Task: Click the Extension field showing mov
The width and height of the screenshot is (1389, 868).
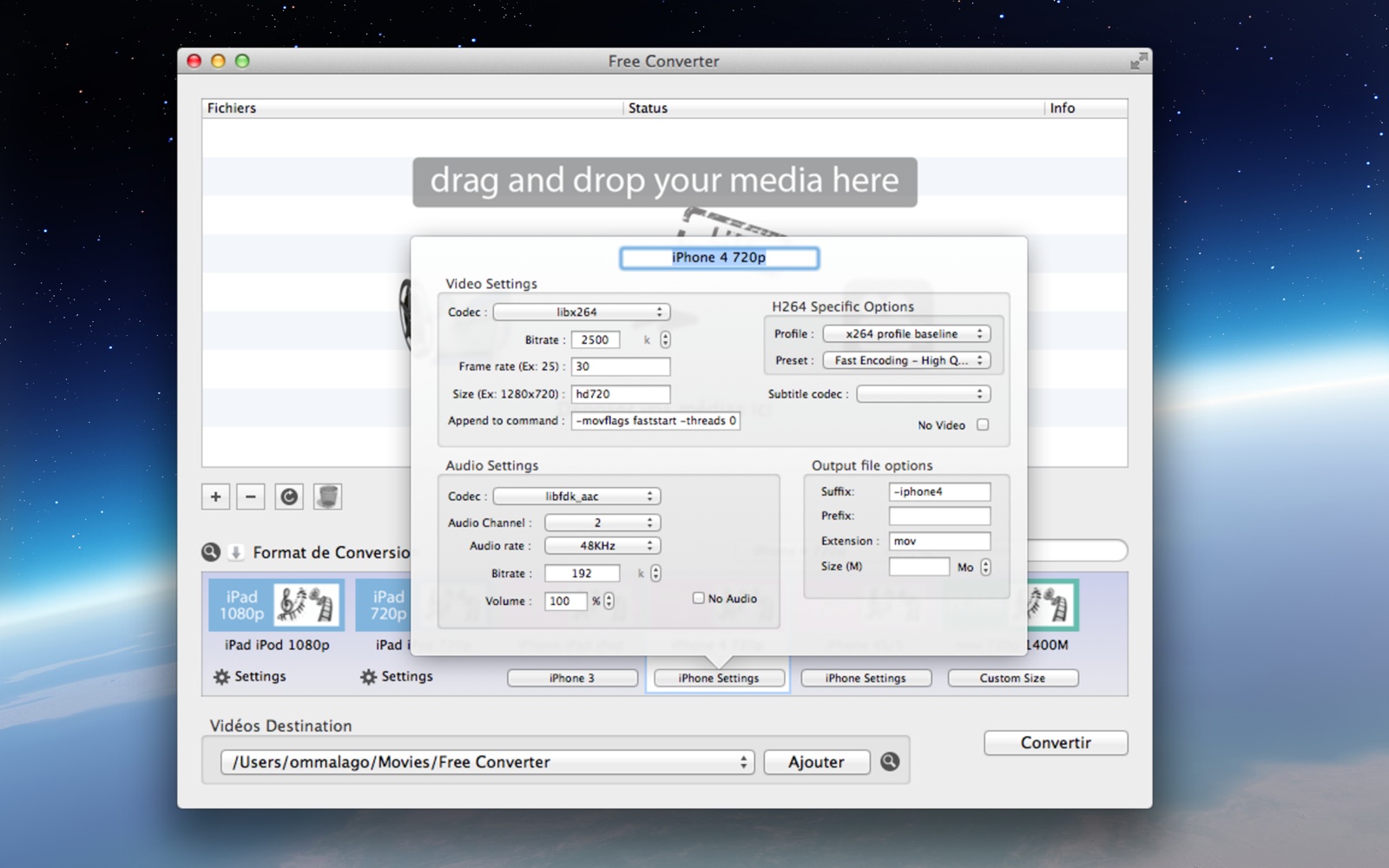Action: click(x=939, y=541)
